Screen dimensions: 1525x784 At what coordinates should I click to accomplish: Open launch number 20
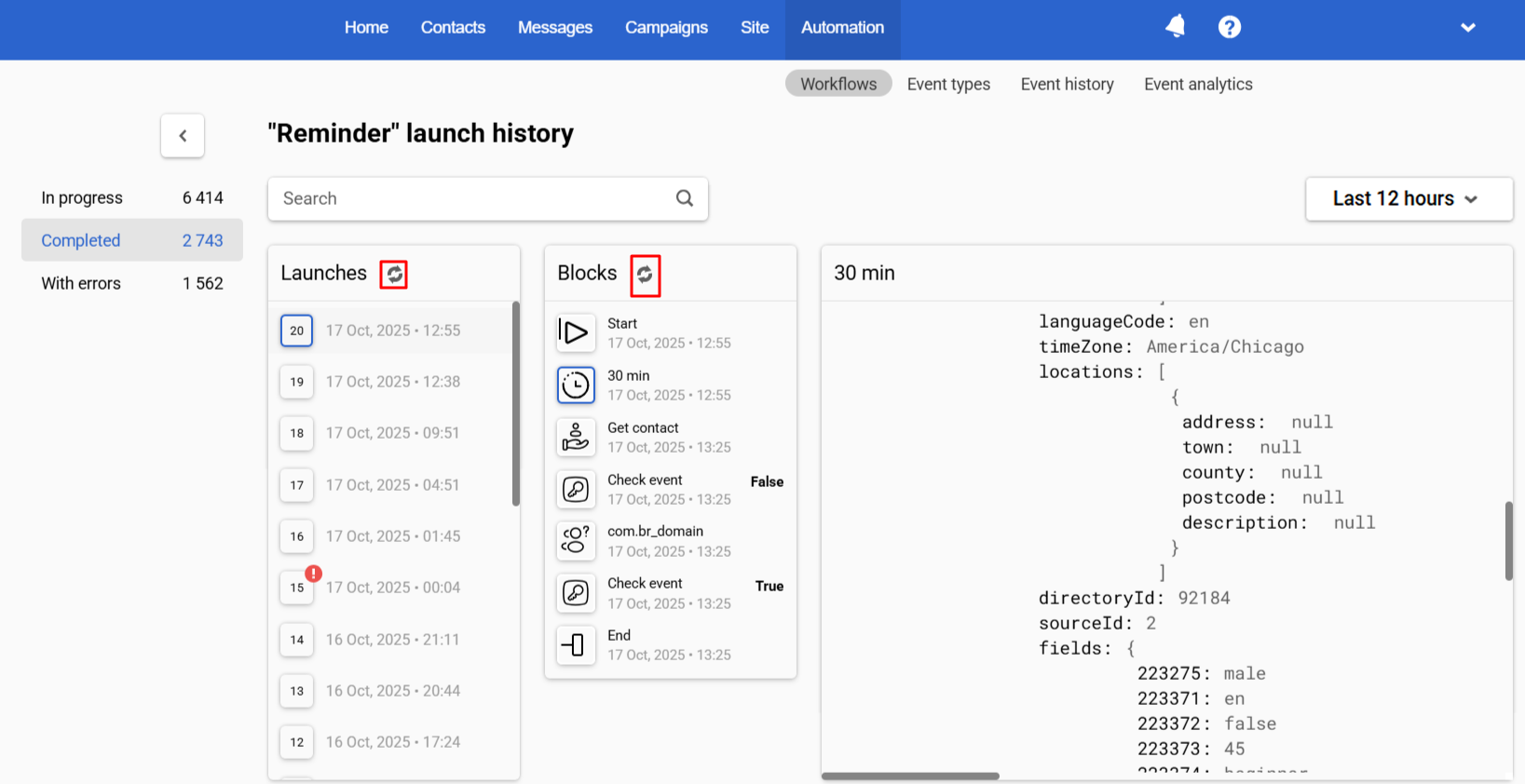click(x=296, y=331)
